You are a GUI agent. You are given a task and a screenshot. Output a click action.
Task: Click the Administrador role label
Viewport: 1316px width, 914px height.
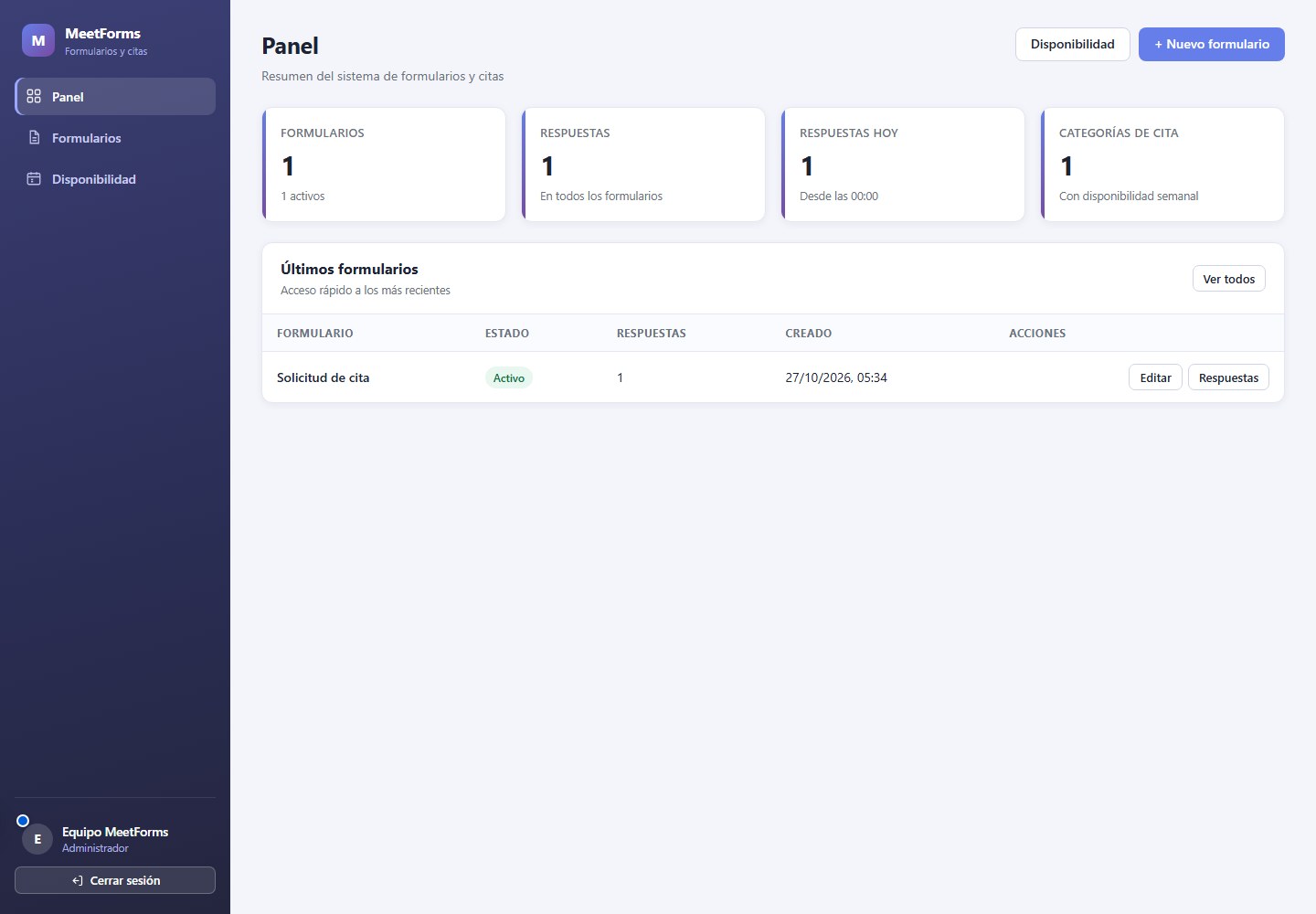pyautogui.click(x=95, y=848)
